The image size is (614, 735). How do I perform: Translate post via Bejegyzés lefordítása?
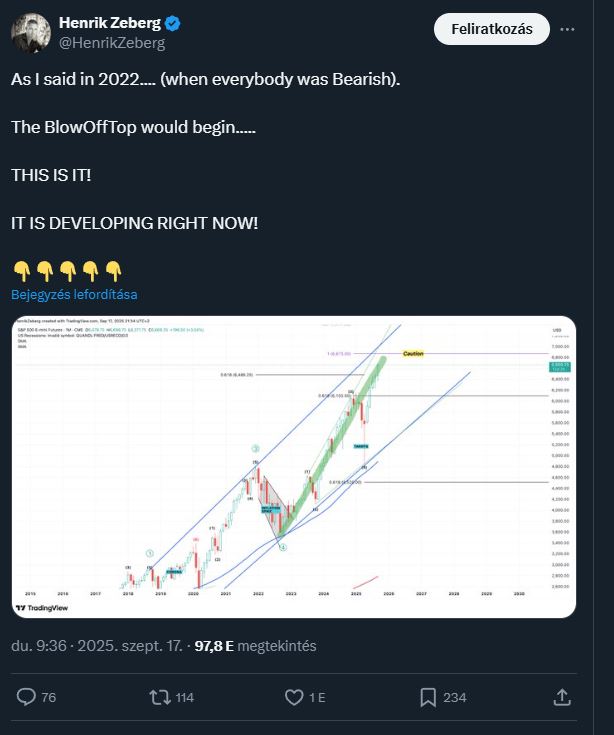pyautogui.click(x=74, y=294)
